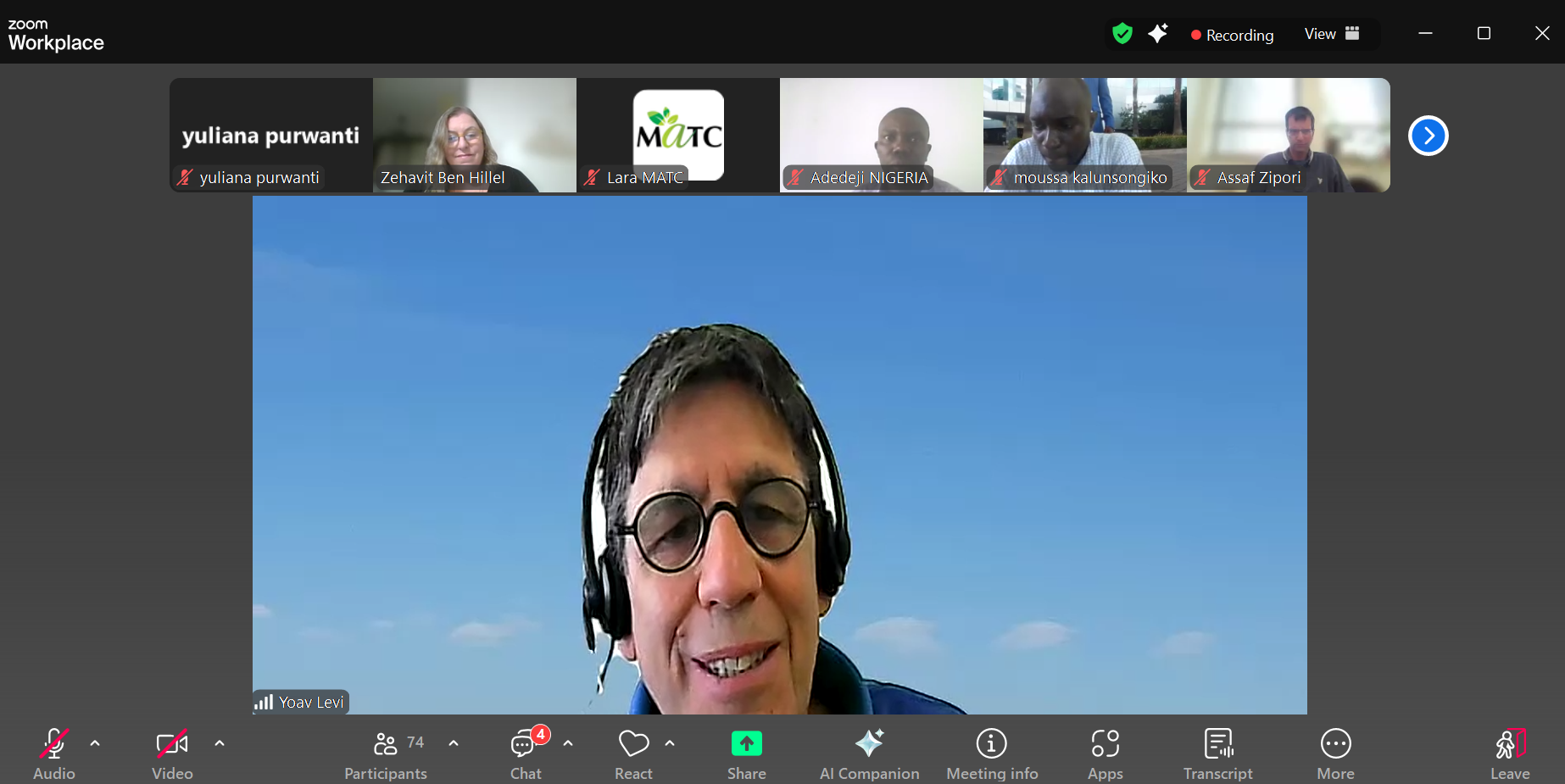Viewport: 1565px width, 784px height.
Task: Start screen sharing with Share
Action: click(x=746, y=753)
